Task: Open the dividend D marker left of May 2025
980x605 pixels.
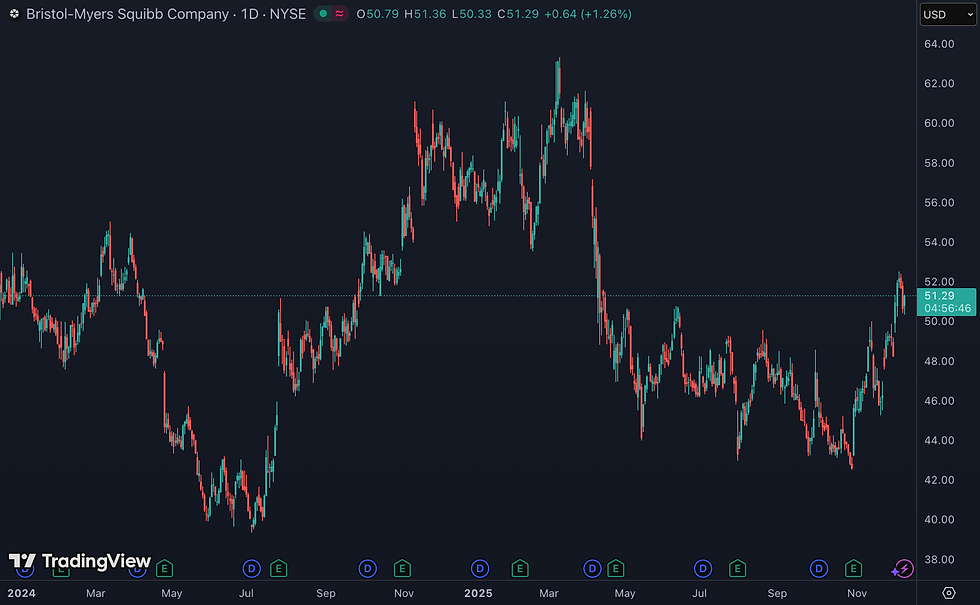Action: 592,569
